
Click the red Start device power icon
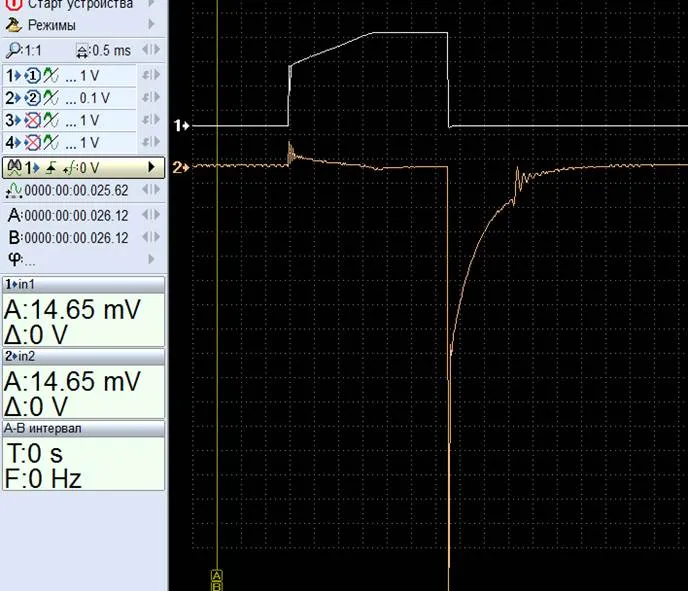point(13,5)
